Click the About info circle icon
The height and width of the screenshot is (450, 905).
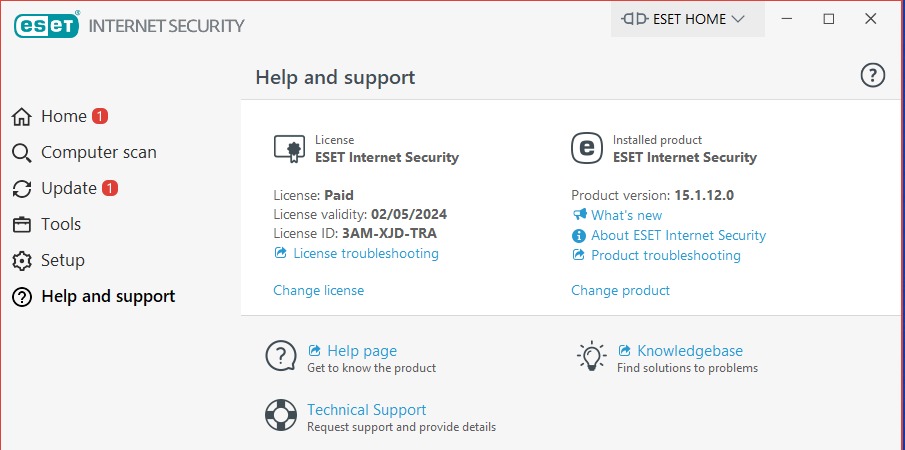pyautogui.click(x=578, y=235)
